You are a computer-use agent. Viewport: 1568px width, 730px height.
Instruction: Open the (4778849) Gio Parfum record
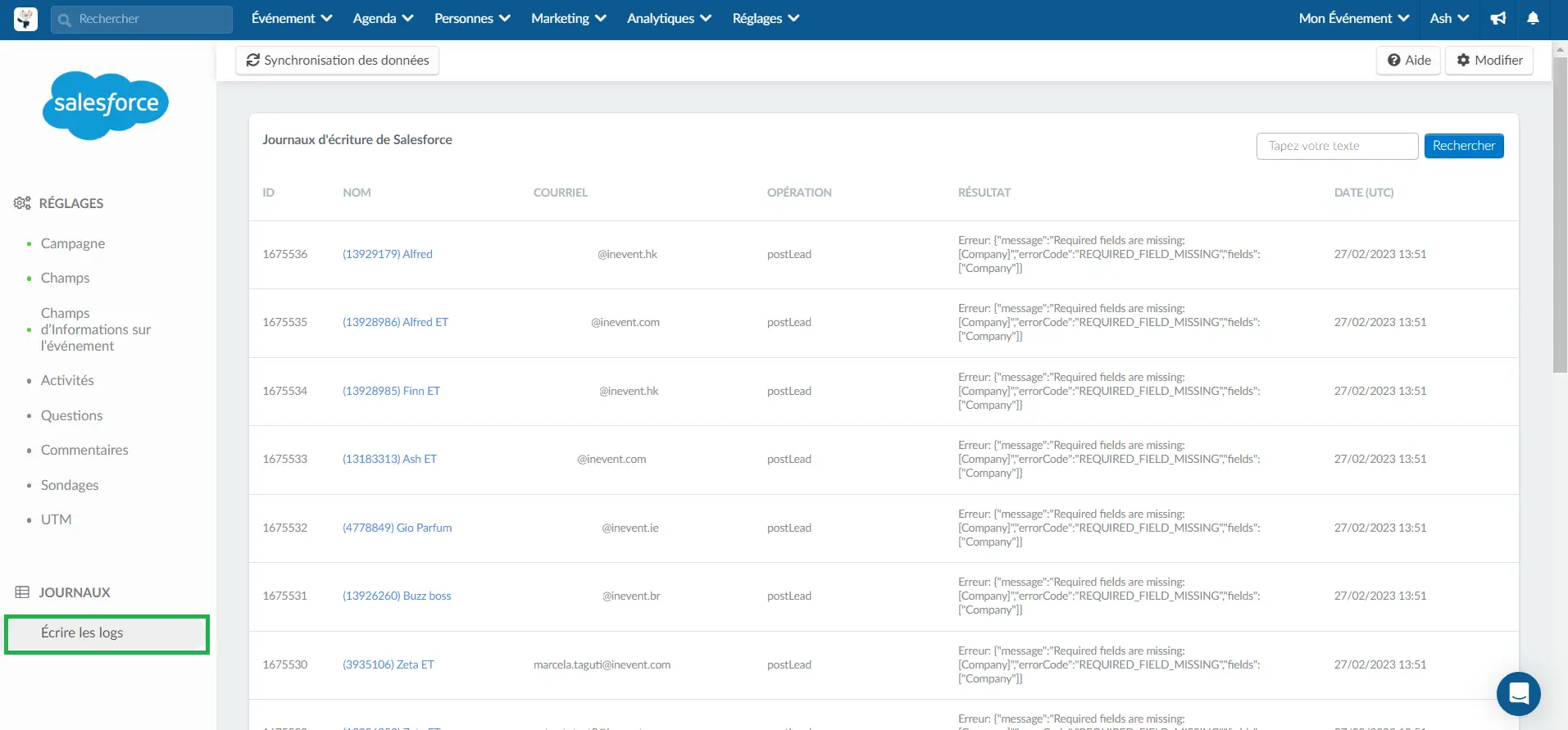397,528
